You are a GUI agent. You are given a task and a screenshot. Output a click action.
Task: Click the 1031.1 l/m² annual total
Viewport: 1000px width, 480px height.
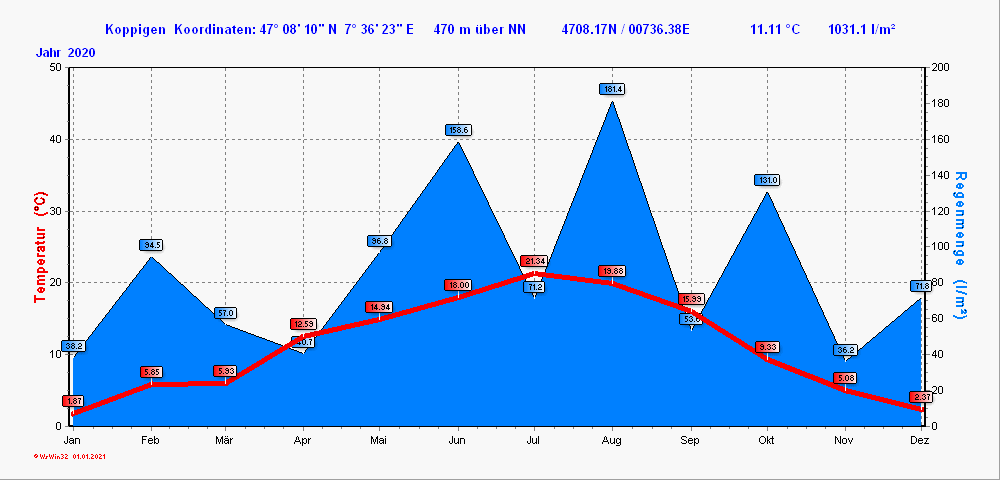(x=861, y=29)
